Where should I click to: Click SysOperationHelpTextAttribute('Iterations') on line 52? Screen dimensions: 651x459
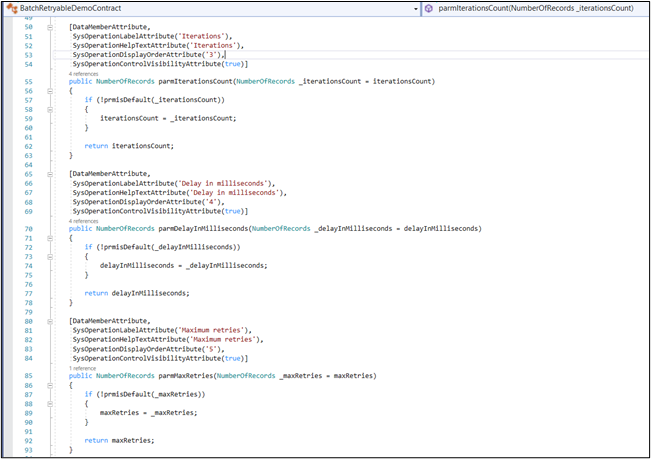tap(157, 45)
